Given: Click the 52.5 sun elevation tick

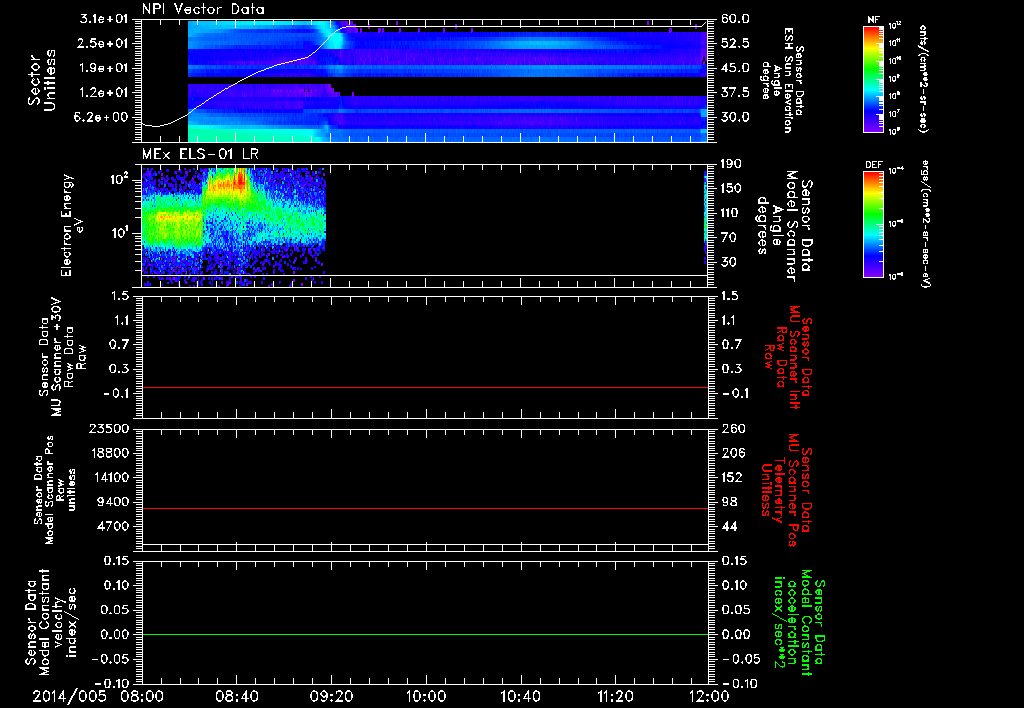Looking at the screenshot, I should pos(735,43).
